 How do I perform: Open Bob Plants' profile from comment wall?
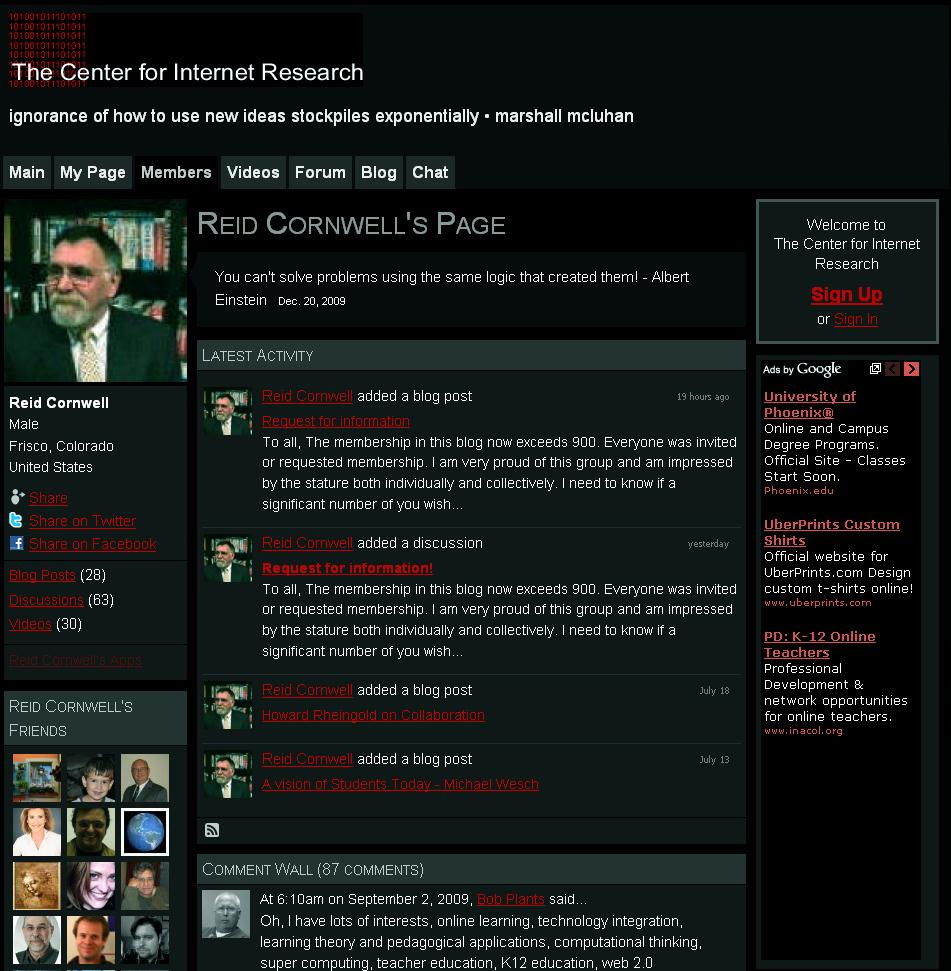tap(510, 899)
